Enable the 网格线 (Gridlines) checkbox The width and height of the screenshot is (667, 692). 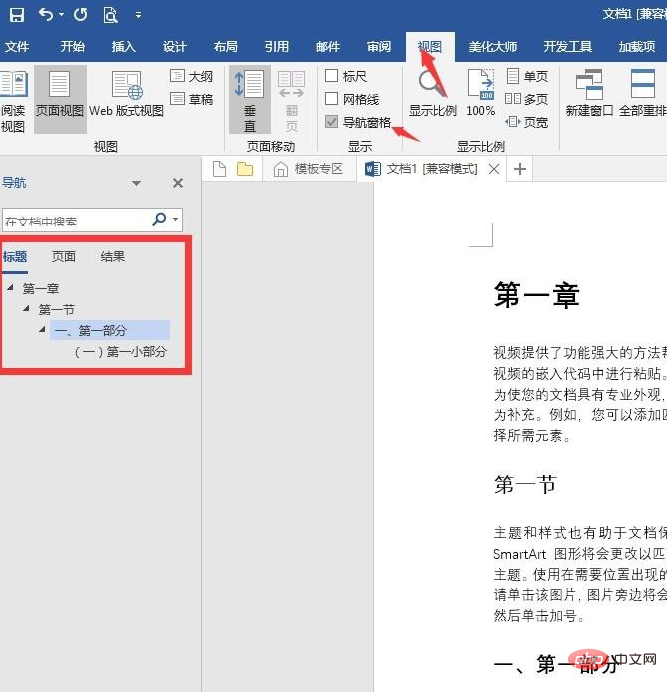[x=332, y=99]
